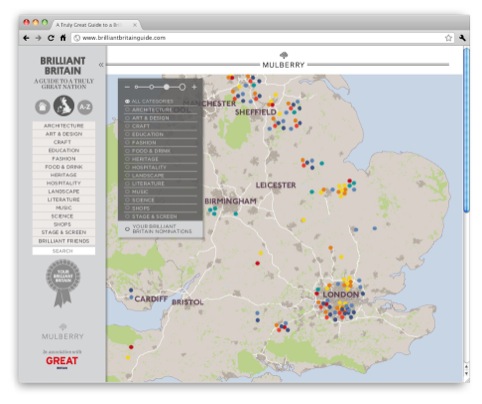Screen dimensions: 482x404
Task: Open Landscape in the sidebar menu
Action: (x=64, y=191)
